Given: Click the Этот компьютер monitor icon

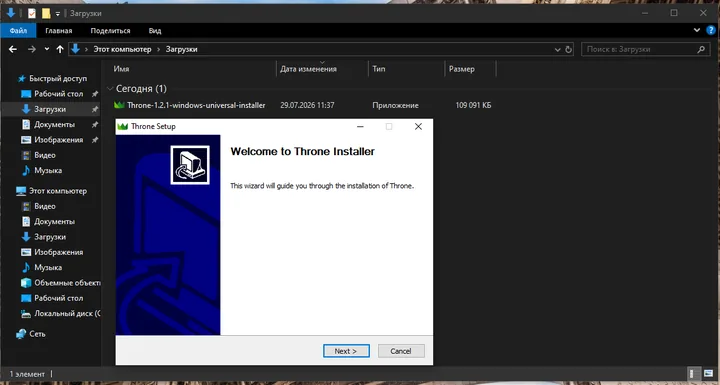Looking at the screenshot, I should click(x=21, y=191).
